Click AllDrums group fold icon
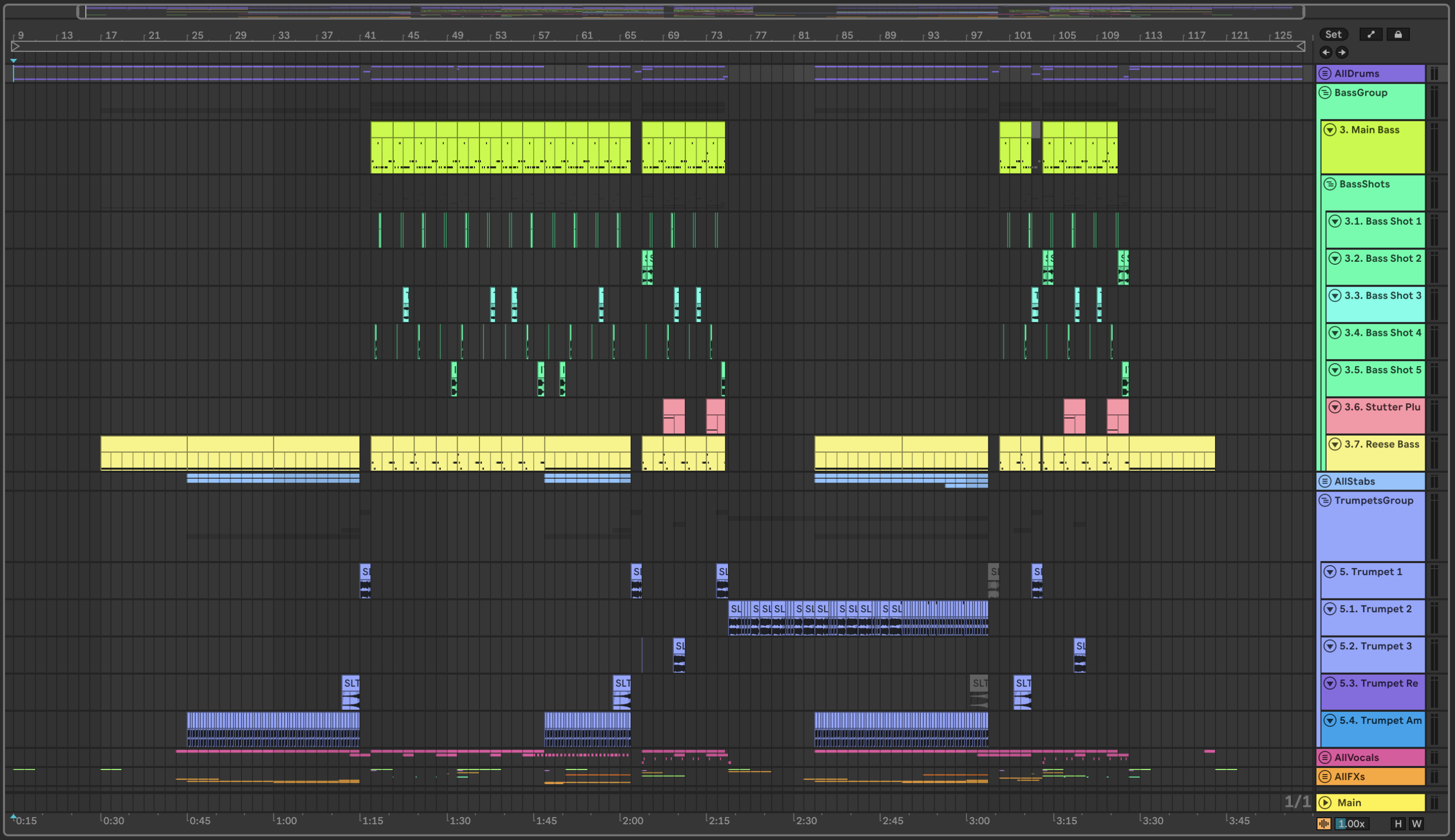Image resolution: width=1455 pixels, height=840 pixels. tap(1325, 73)
